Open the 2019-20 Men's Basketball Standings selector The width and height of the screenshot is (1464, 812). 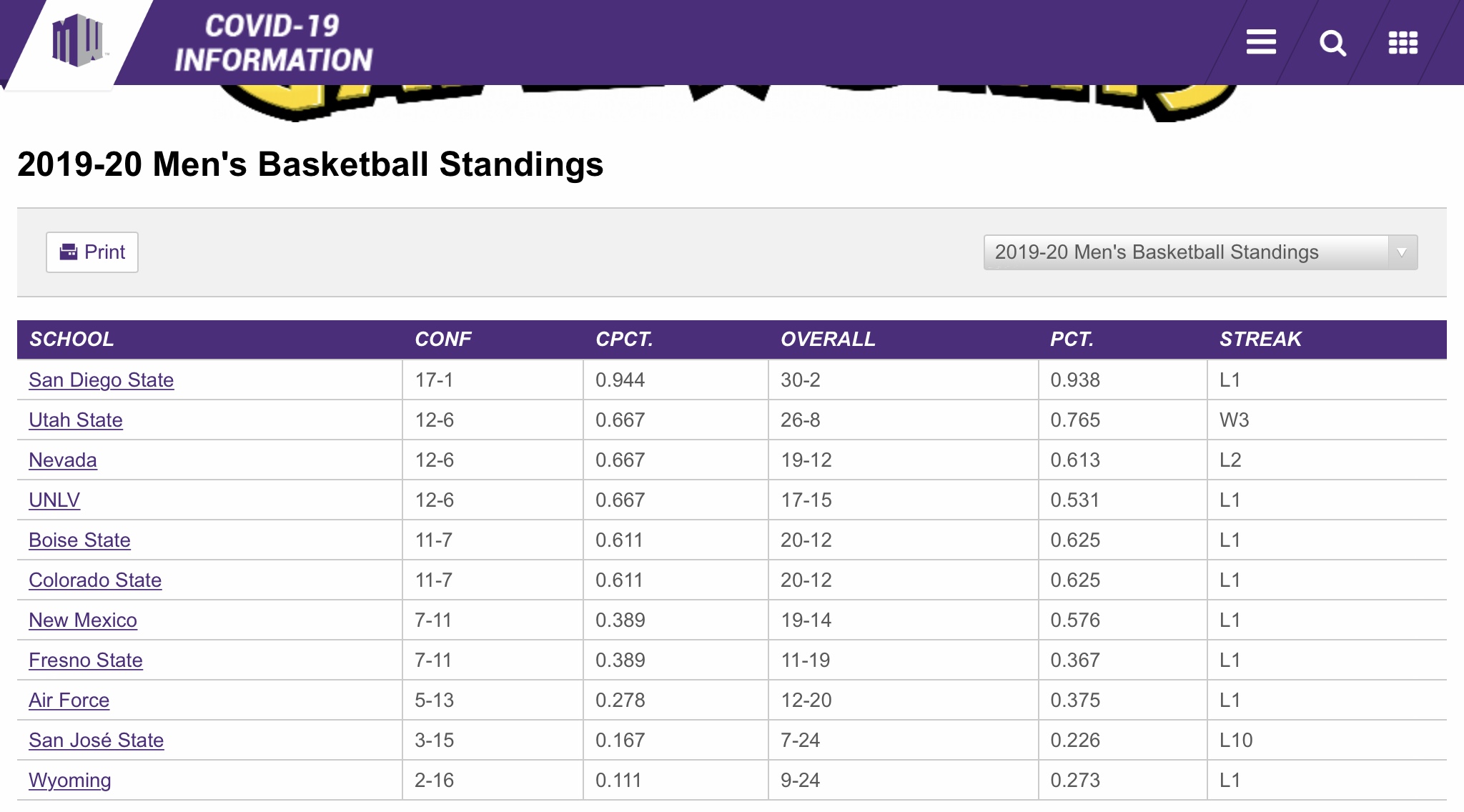point(1200,252)
